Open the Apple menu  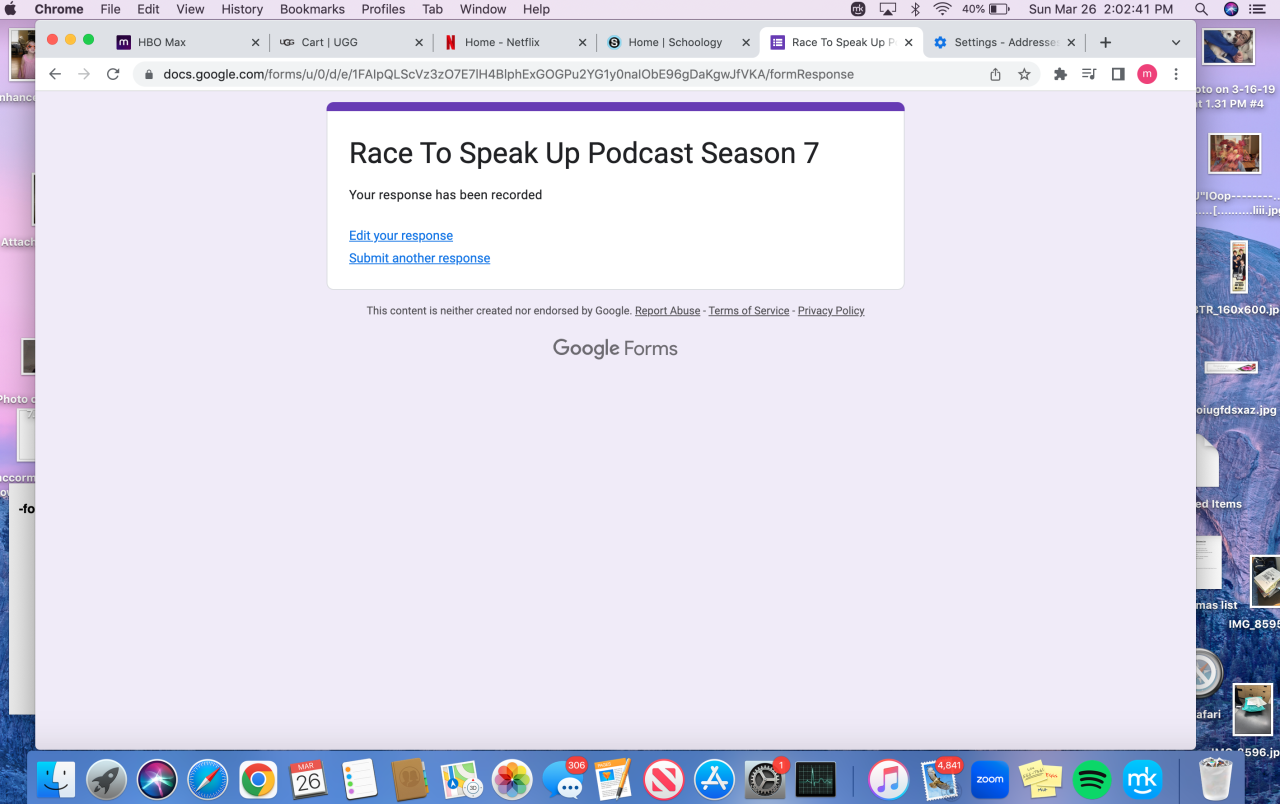pyautogui.click(x=12, y=9)
